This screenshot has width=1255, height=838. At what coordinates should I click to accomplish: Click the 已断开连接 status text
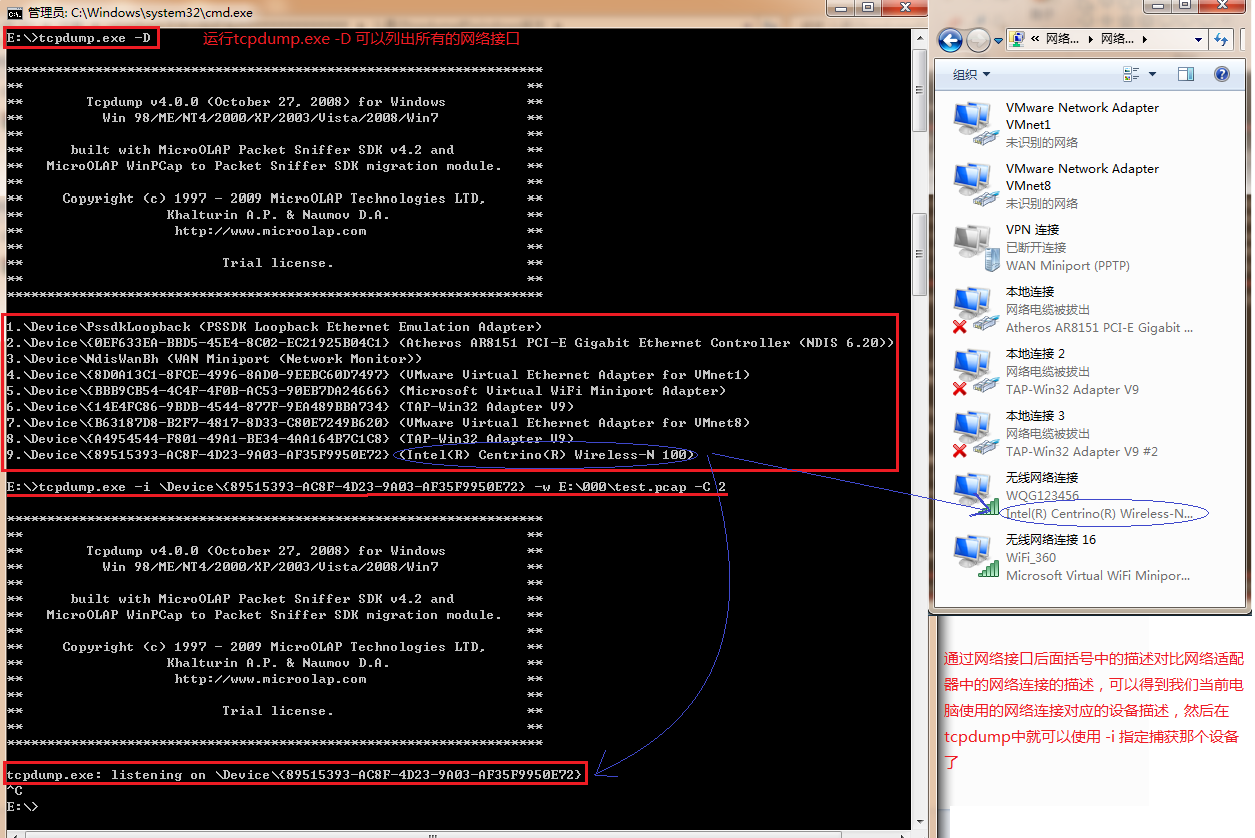pyautogui.click(x=1036, y=248)
